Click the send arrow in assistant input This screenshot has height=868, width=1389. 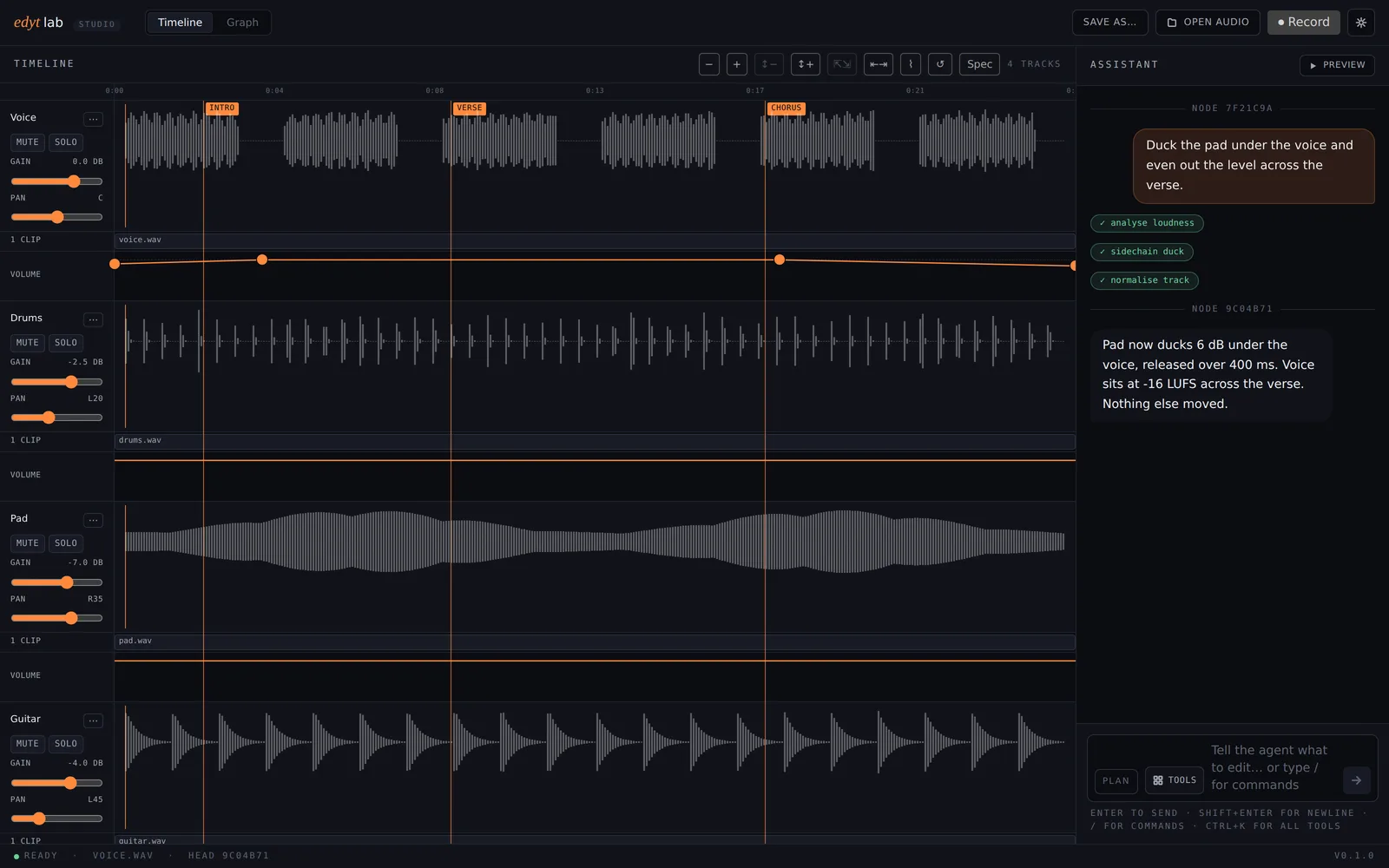[1357, 780]
